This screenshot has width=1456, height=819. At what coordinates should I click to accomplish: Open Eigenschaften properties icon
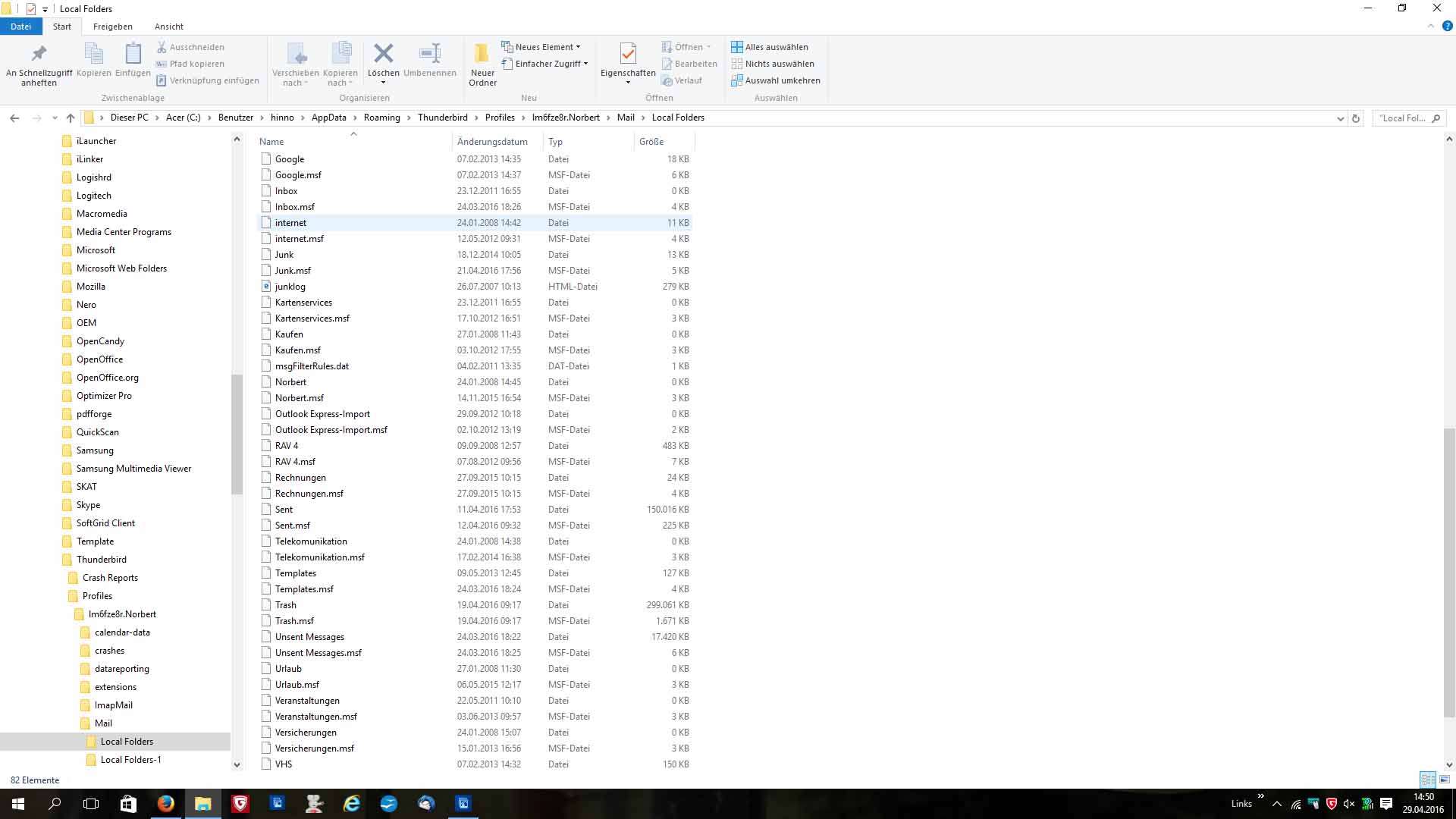click(628, 55)
